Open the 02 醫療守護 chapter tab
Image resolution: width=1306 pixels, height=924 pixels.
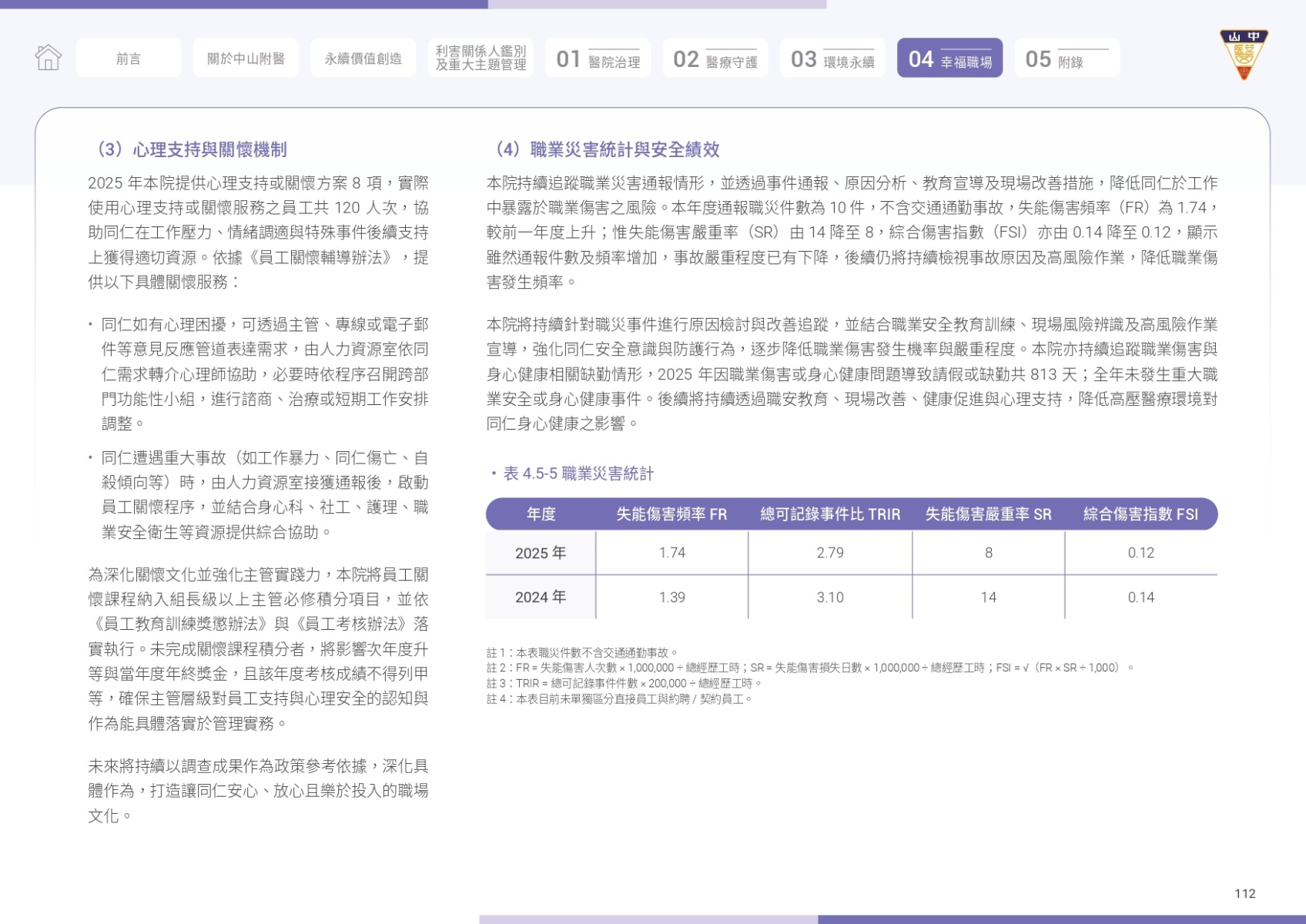[x=715, y=58]
